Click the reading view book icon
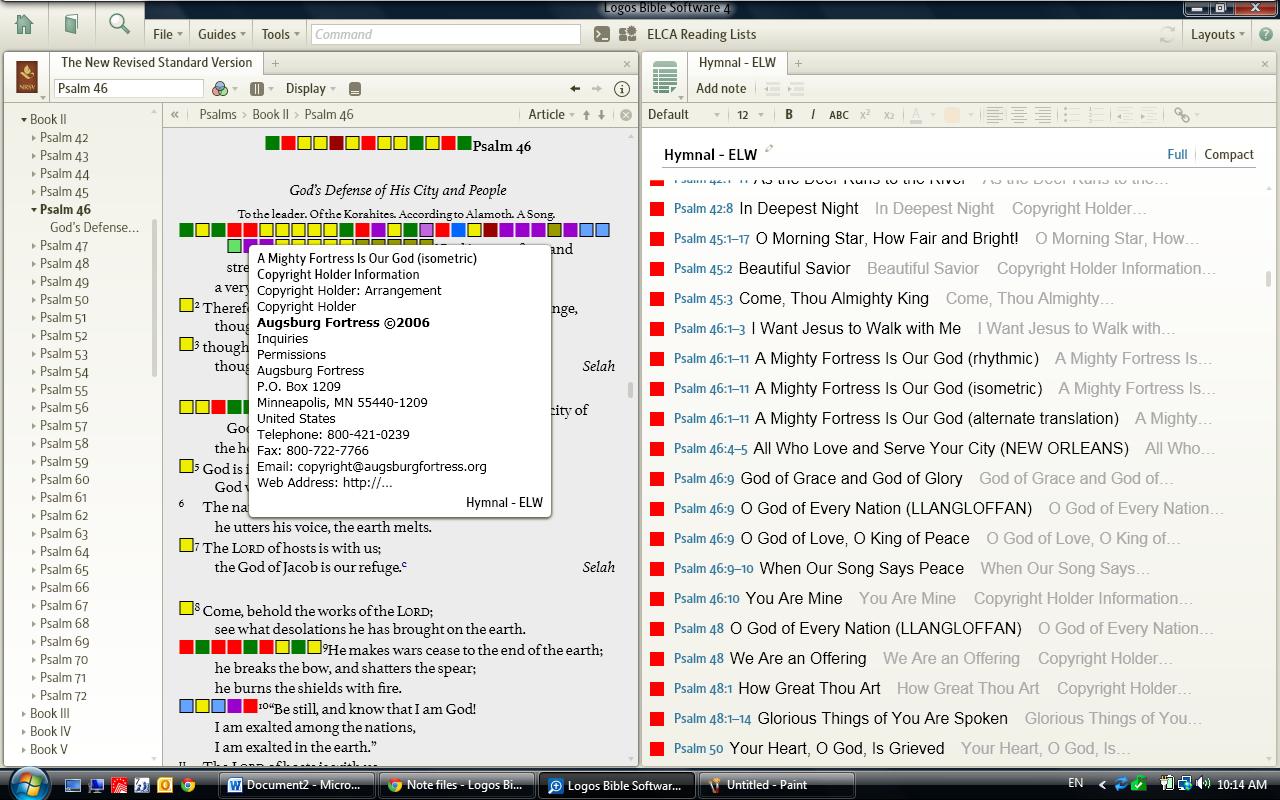1280x800 pixels. tap(354, 89)
